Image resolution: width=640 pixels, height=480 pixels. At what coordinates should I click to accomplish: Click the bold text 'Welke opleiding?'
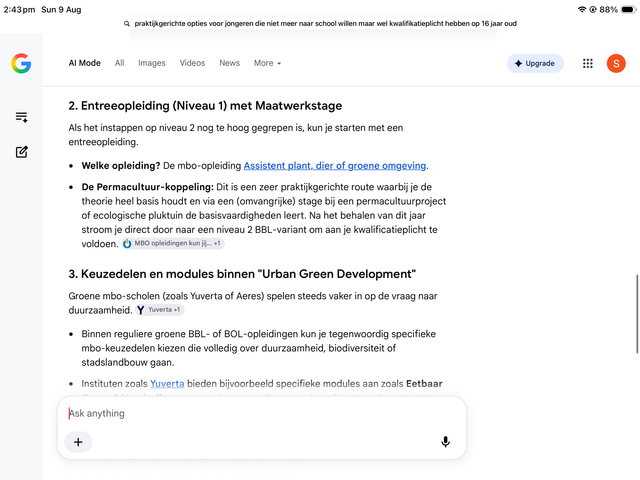(121, 166)
